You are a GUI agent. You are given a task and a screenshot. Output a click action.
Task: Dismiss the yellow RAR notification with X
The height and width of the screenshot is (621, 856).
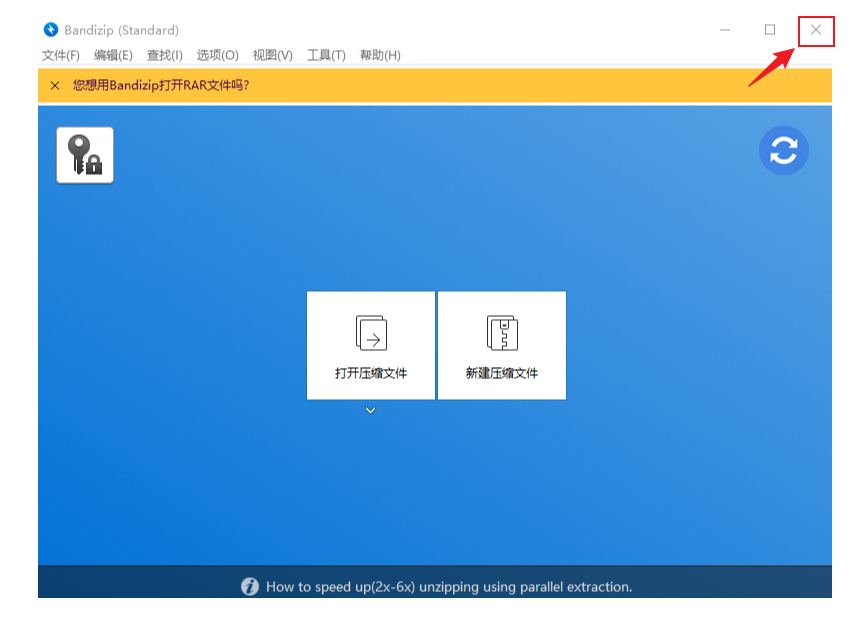(x=55, y=85)
